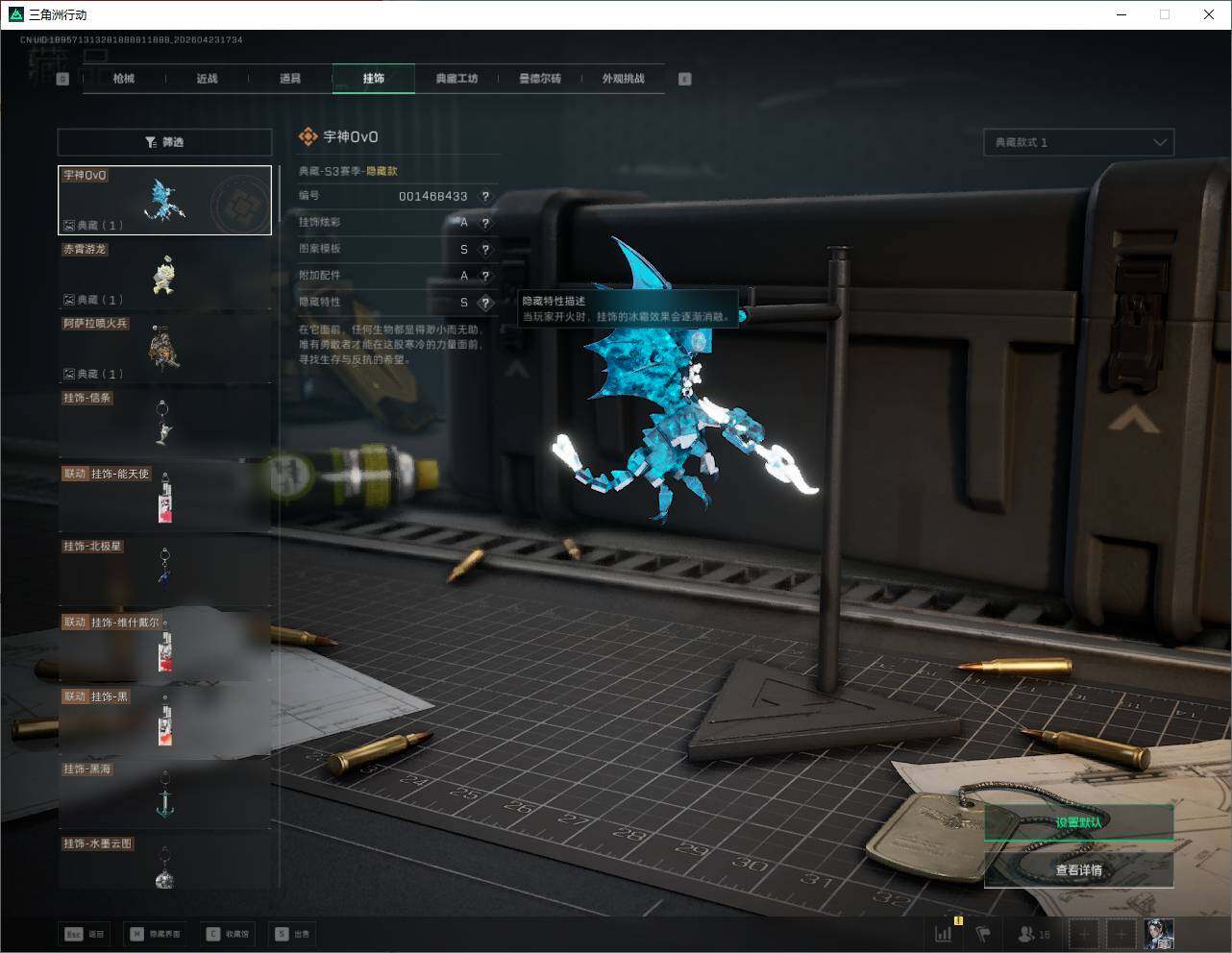Pick the 挂饰-维什戴尔 collab charm
The image size is (1232, 953).
pos(164,647)
